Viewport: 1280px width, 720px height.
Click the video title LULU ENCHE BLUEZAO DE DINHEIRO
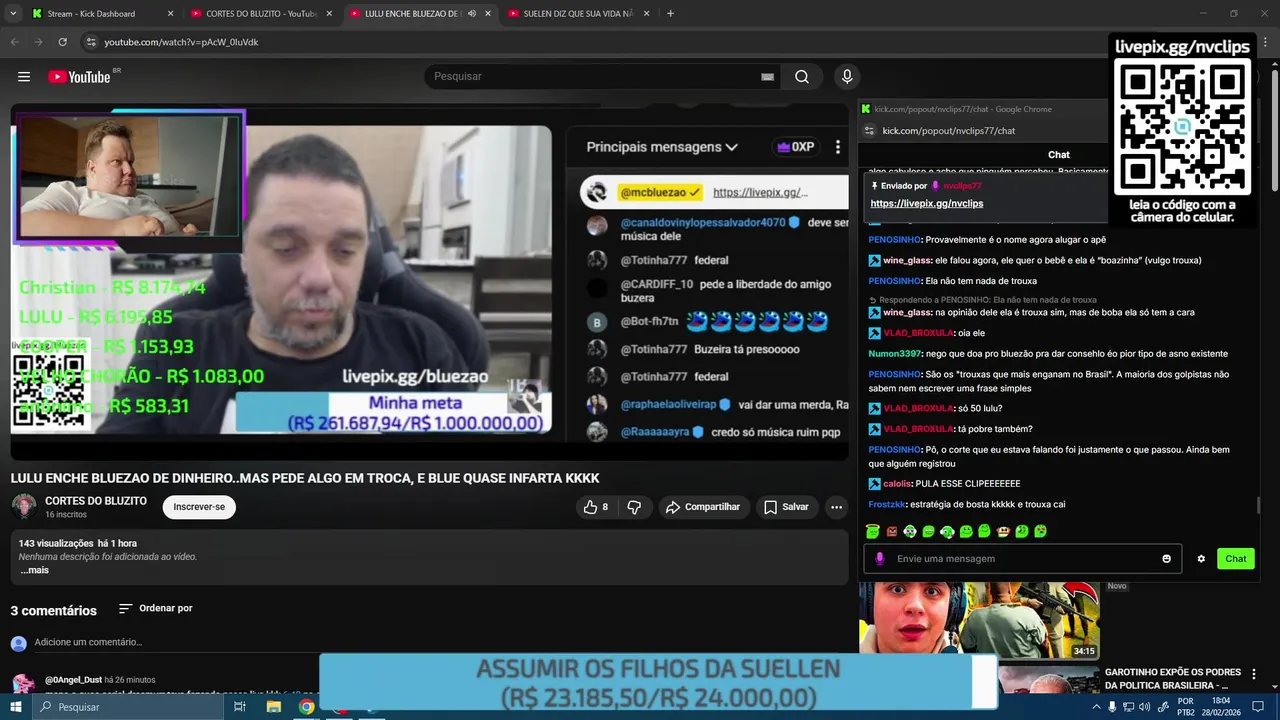tap(305, 478)
